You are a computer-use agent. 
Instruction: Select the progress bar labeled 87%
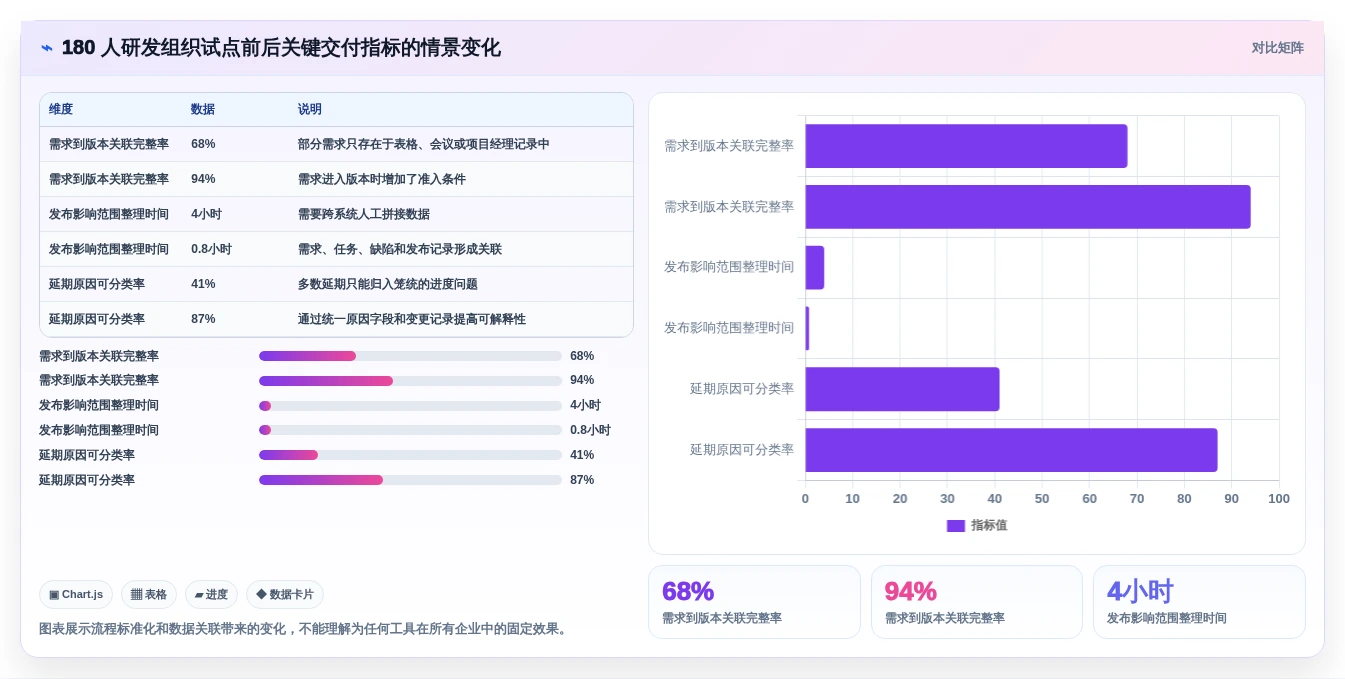(x=410, y=480)
